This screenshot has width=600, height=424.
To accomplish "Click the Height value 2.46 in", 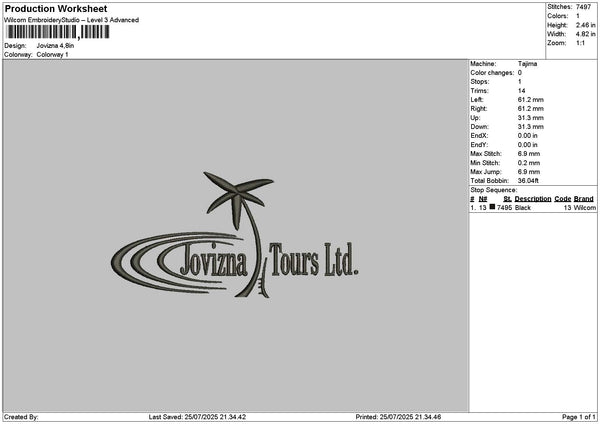I will coord(585,25).
